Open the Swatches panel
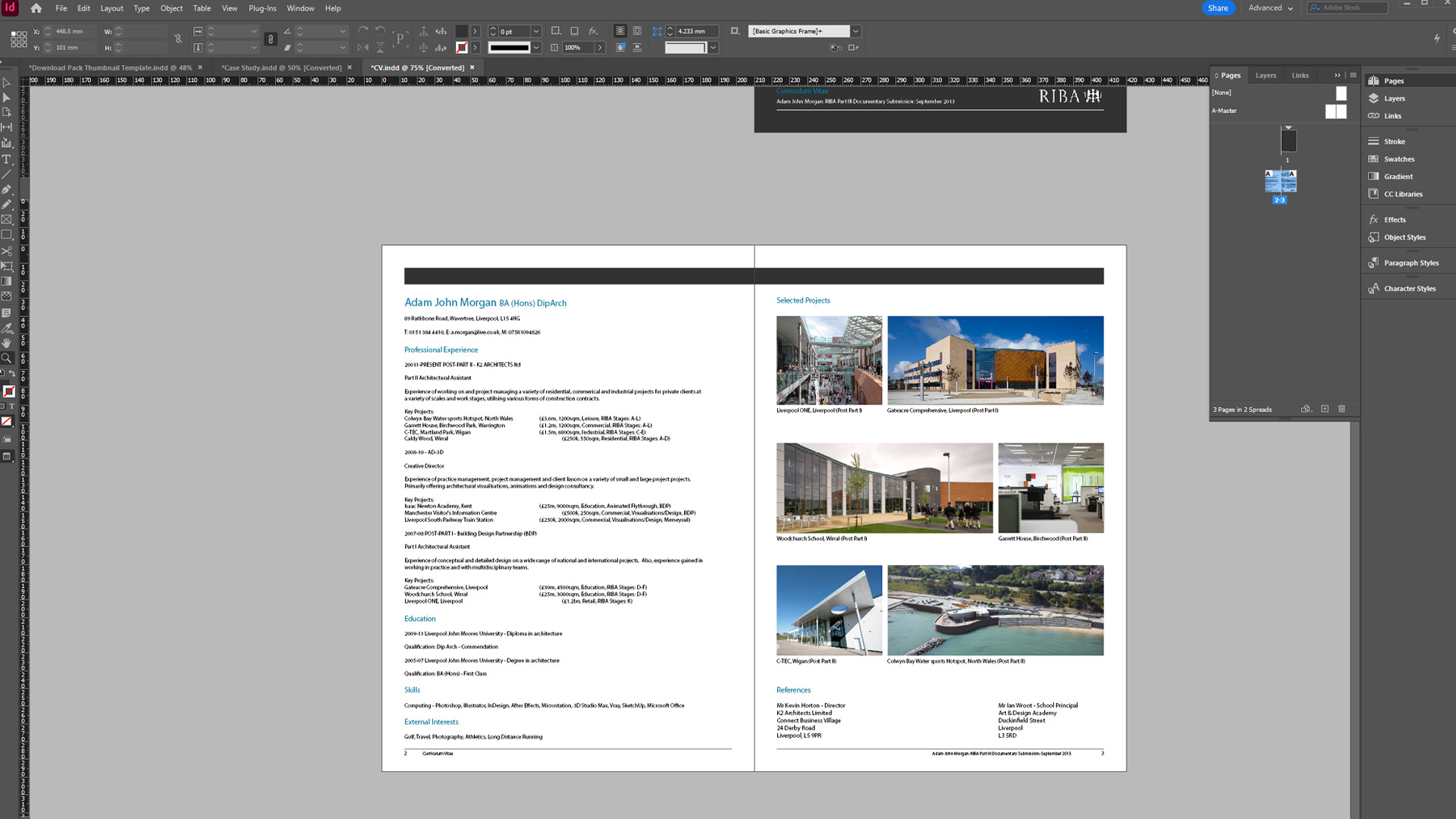Screen dimensions: 1456x819 (1398, 158)
